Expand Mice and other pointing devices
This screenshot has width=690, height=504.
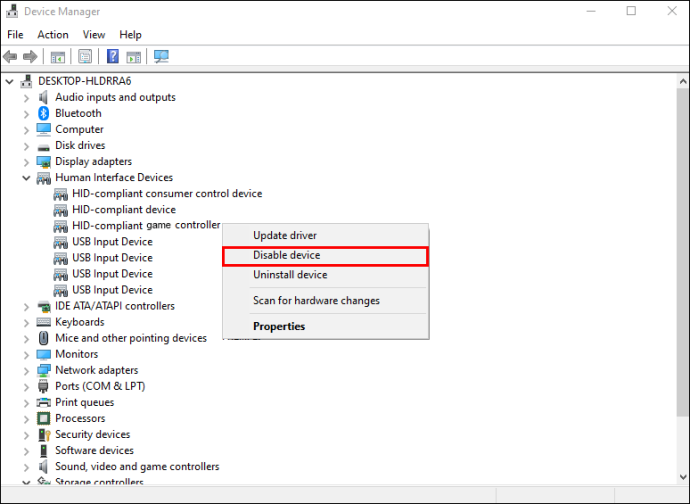[26, 338]
